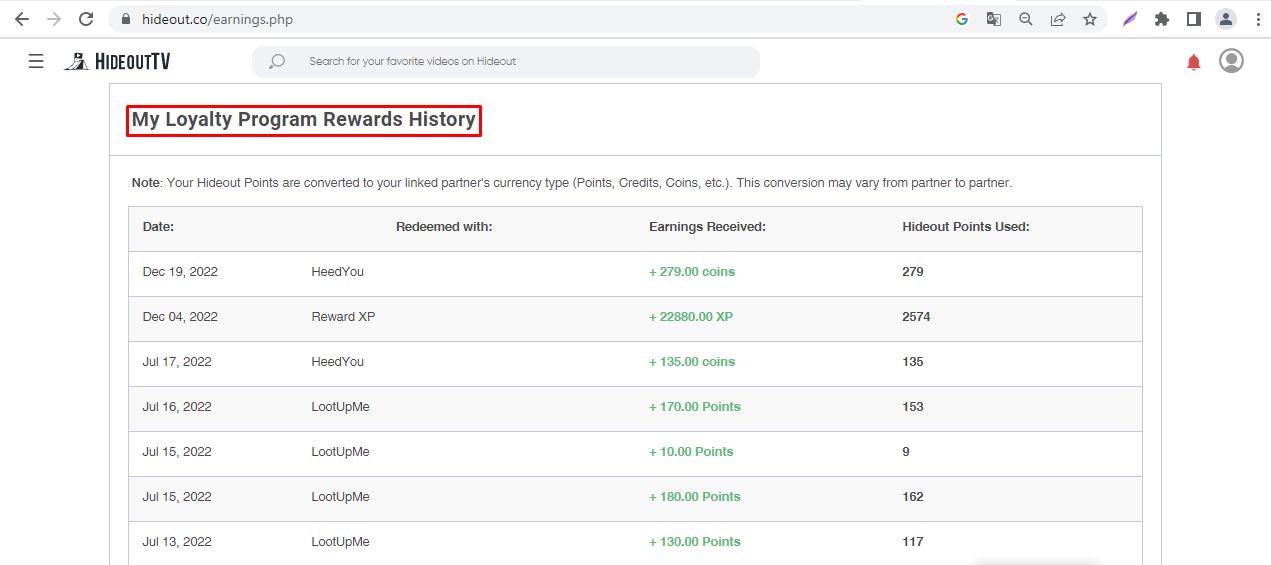Click the search magnifier icon on Hideout
Image resolution: width=1271 pixels, height=565 pixels.
(277, 61)
